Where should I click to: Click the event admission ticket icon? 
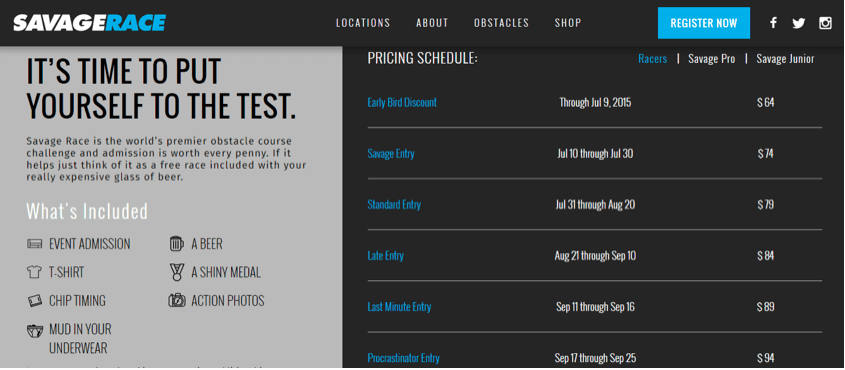(x=34, y=244)
